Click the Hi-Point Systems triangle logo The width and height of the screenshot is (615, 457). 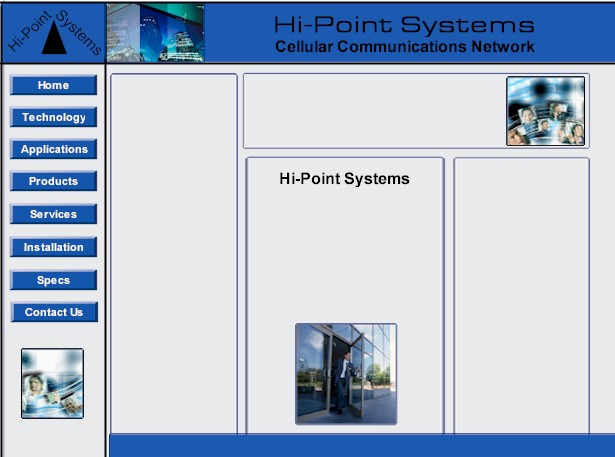(54, 33)
